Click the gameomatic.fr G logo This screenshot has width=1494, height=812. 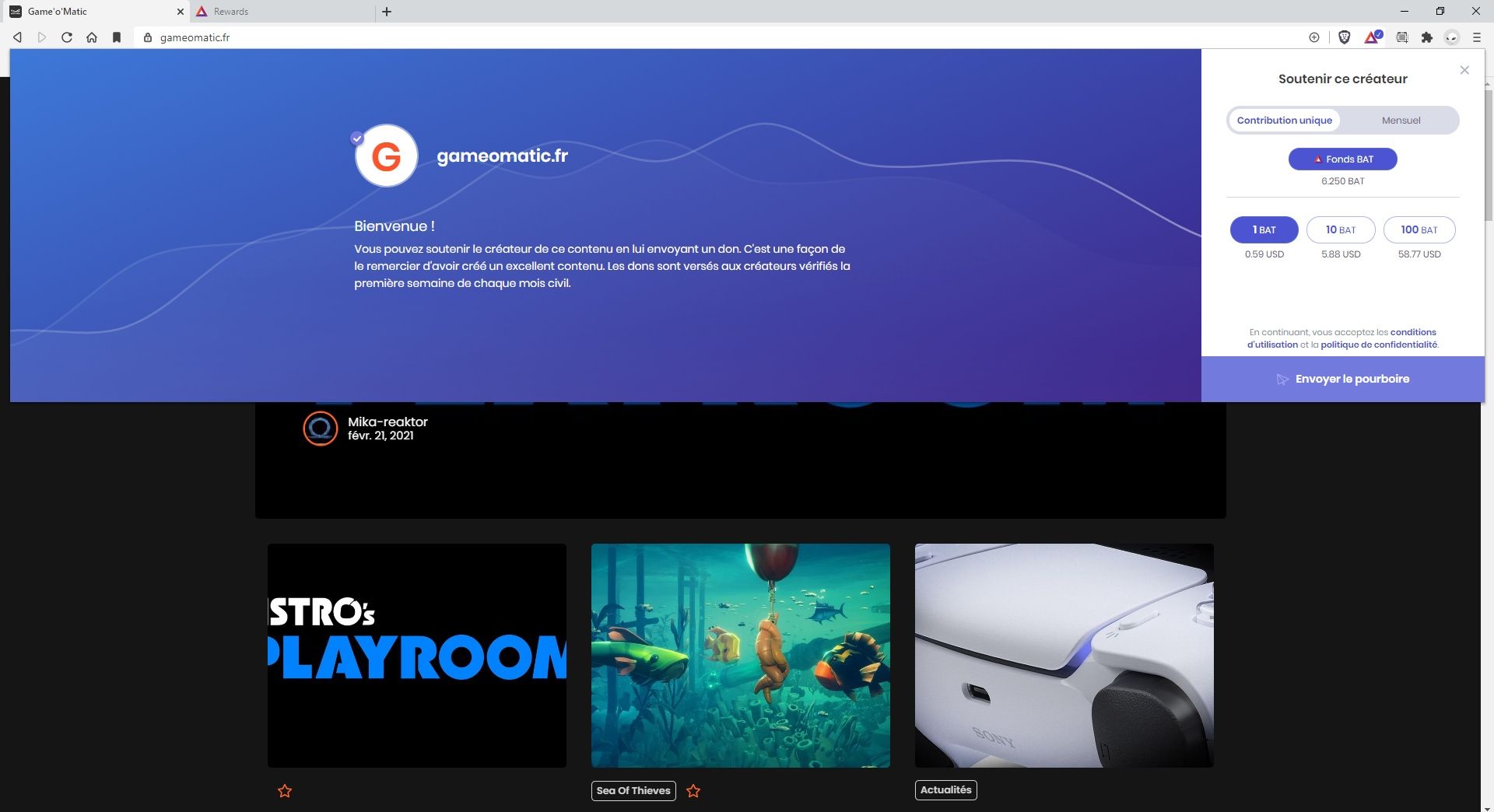coord(387,156)
